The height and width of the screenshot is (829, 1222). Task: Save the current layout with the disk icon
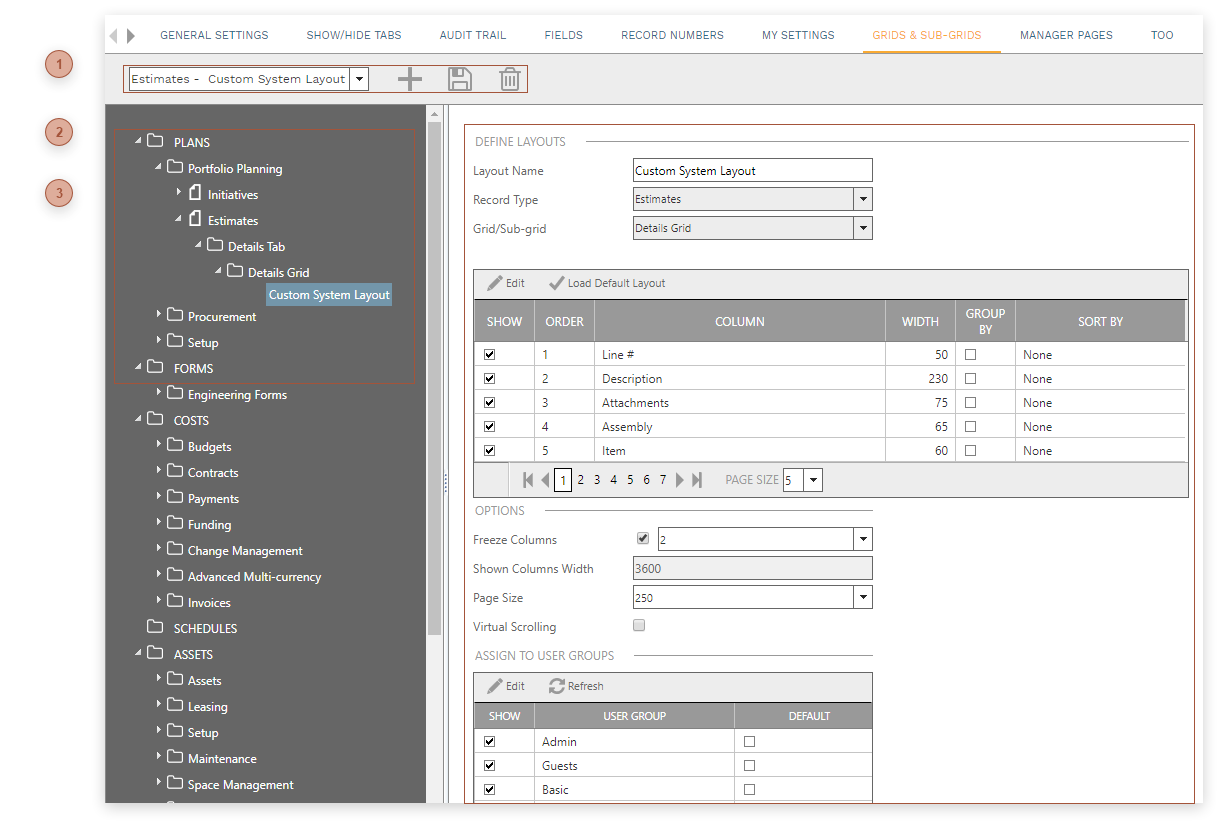(x=460, y=78)
